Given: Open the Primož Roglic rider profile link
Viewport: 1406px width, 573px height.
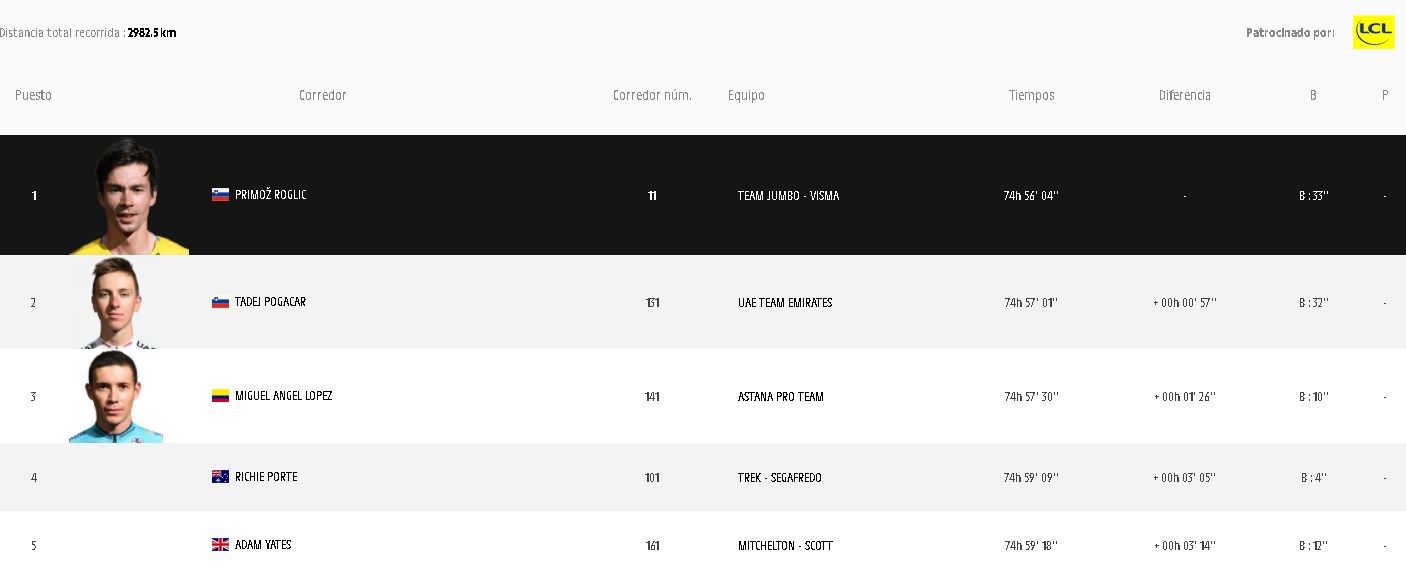Looking at the screenshot, I should 271,195.
